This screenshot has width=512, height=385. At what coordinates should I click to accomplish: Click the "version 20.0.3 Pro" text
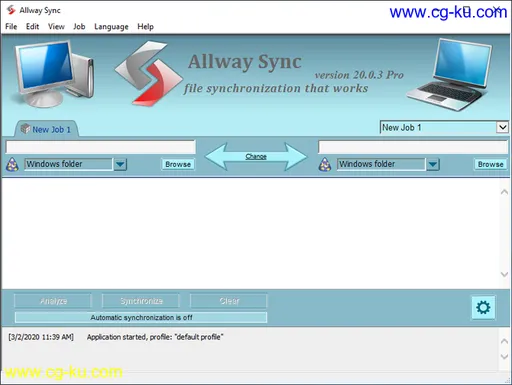click(359, 75)
